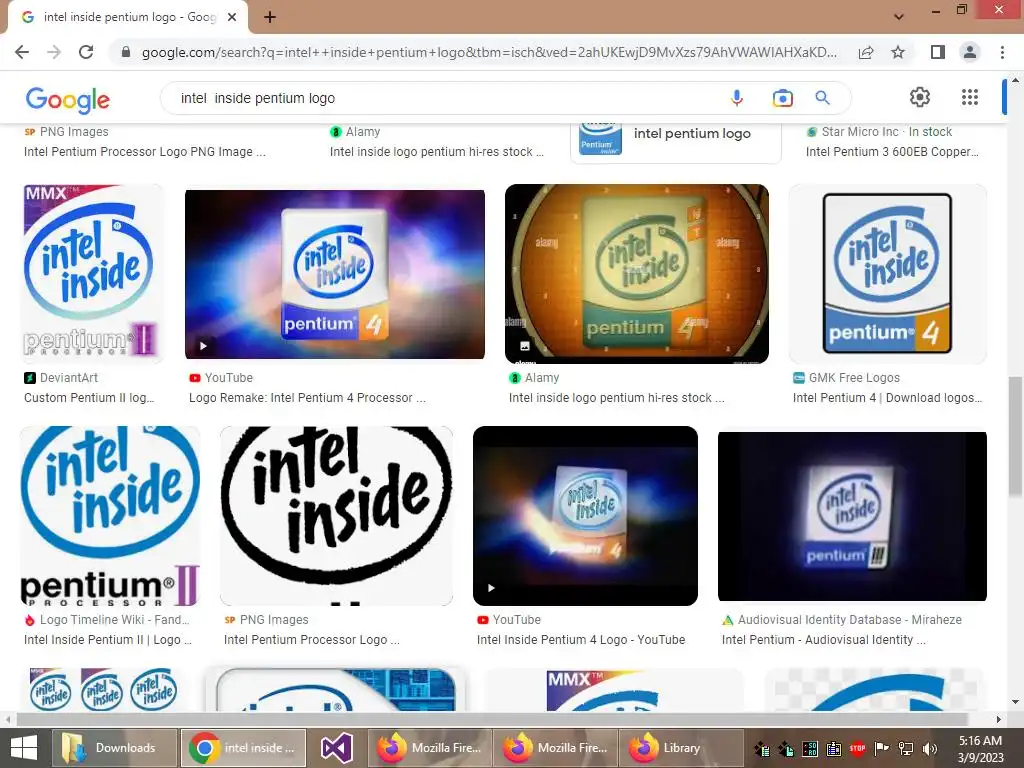This screenshot has width=1024, height=768.
Task: Open the taskbar clock and date
Action: click(980, 749)
